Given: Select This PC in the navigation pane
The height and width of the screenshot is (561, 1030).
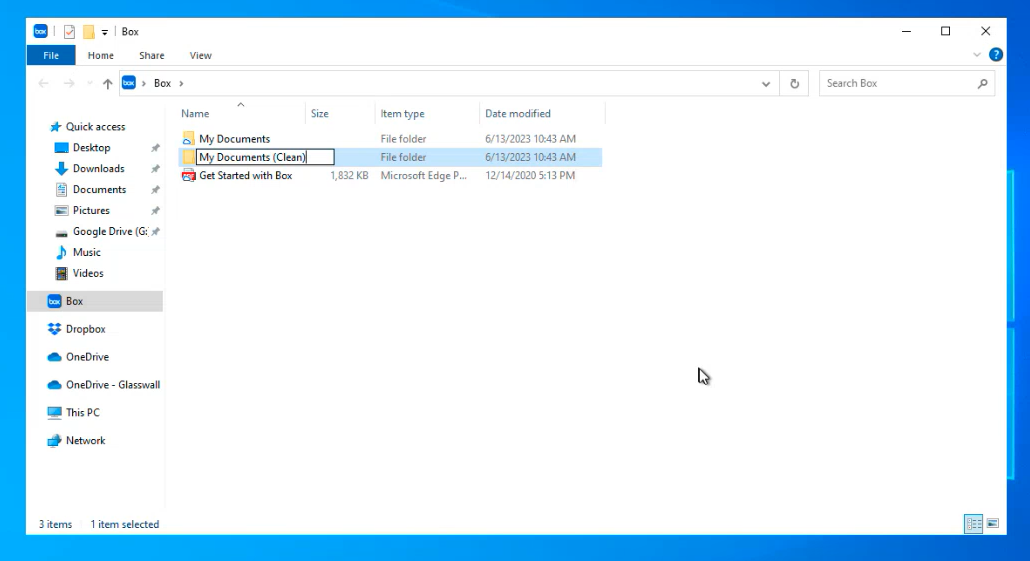Looking at the screenshot, I should tap(82, 412).
